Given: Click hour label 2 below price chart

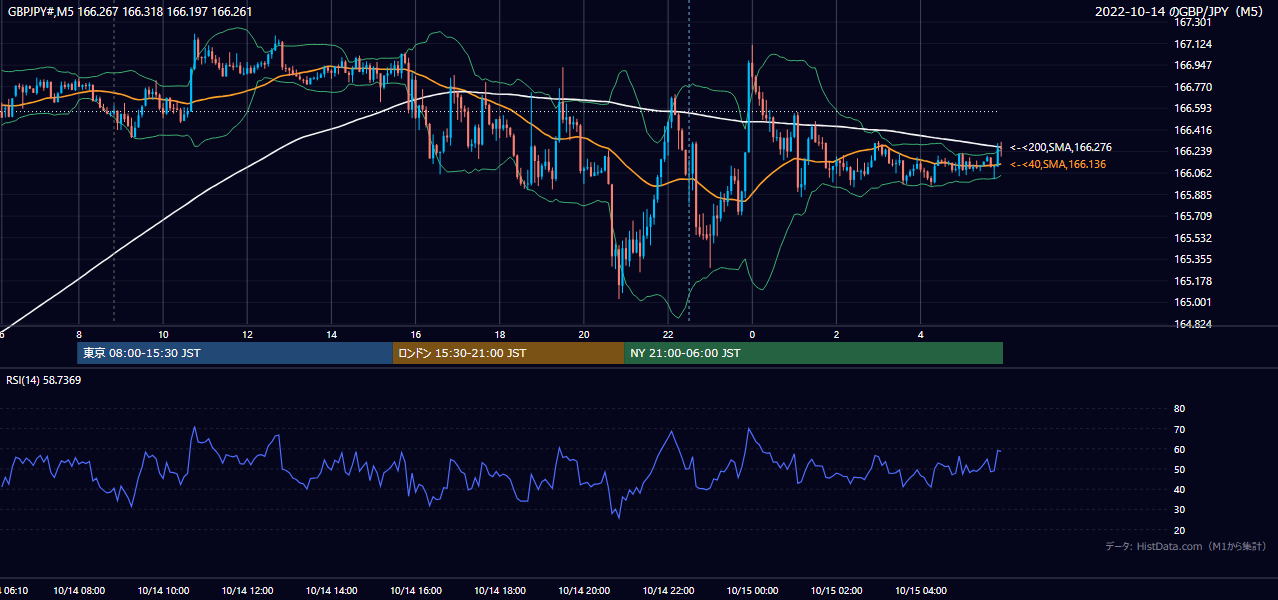Looking at the screenshot, I should pos(836,334).
